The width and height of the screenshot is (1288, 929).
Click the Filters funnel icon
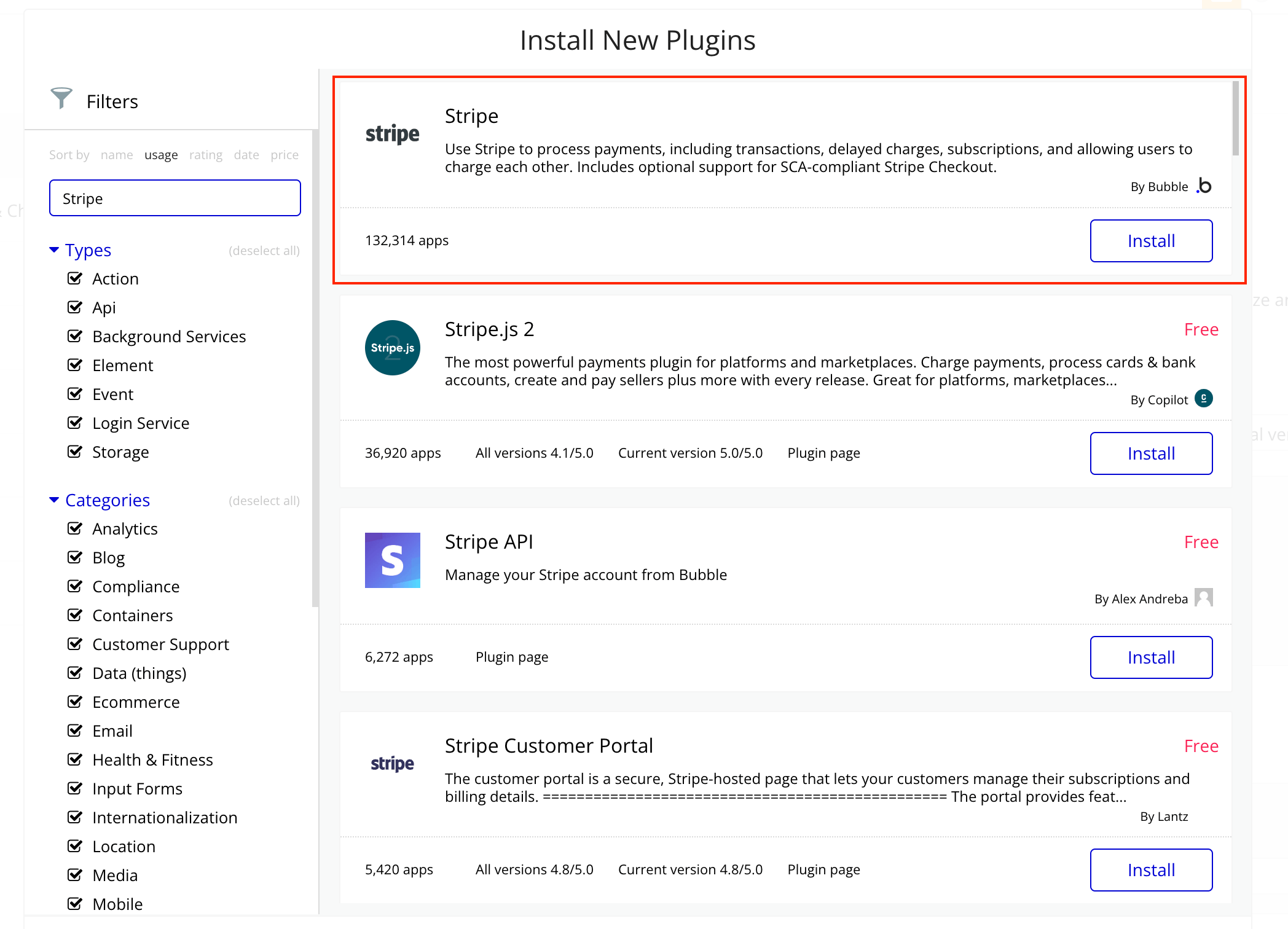[61, 98]
